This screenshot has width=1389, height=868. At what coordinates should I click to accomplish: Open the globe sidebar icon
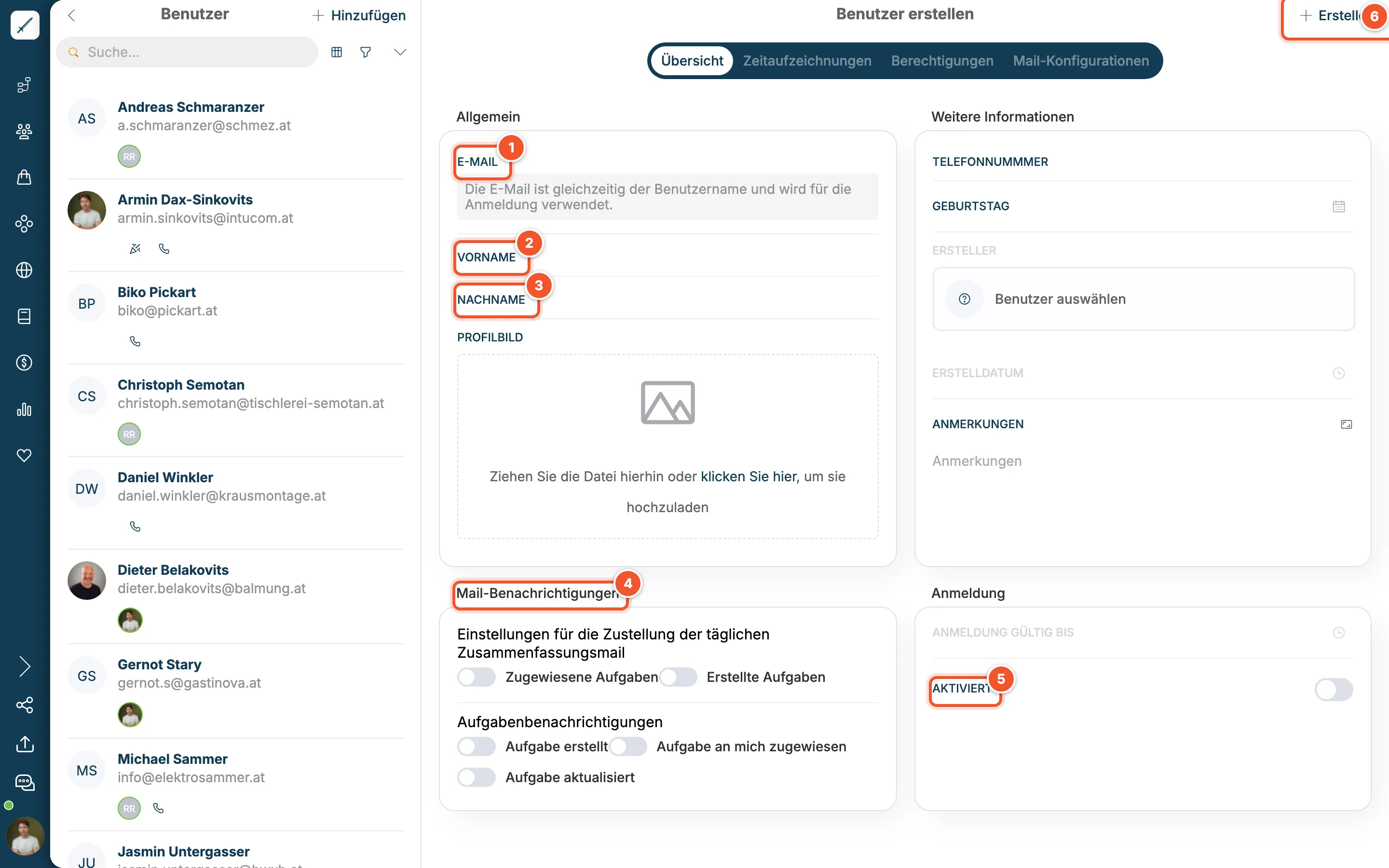click(24, 270)
